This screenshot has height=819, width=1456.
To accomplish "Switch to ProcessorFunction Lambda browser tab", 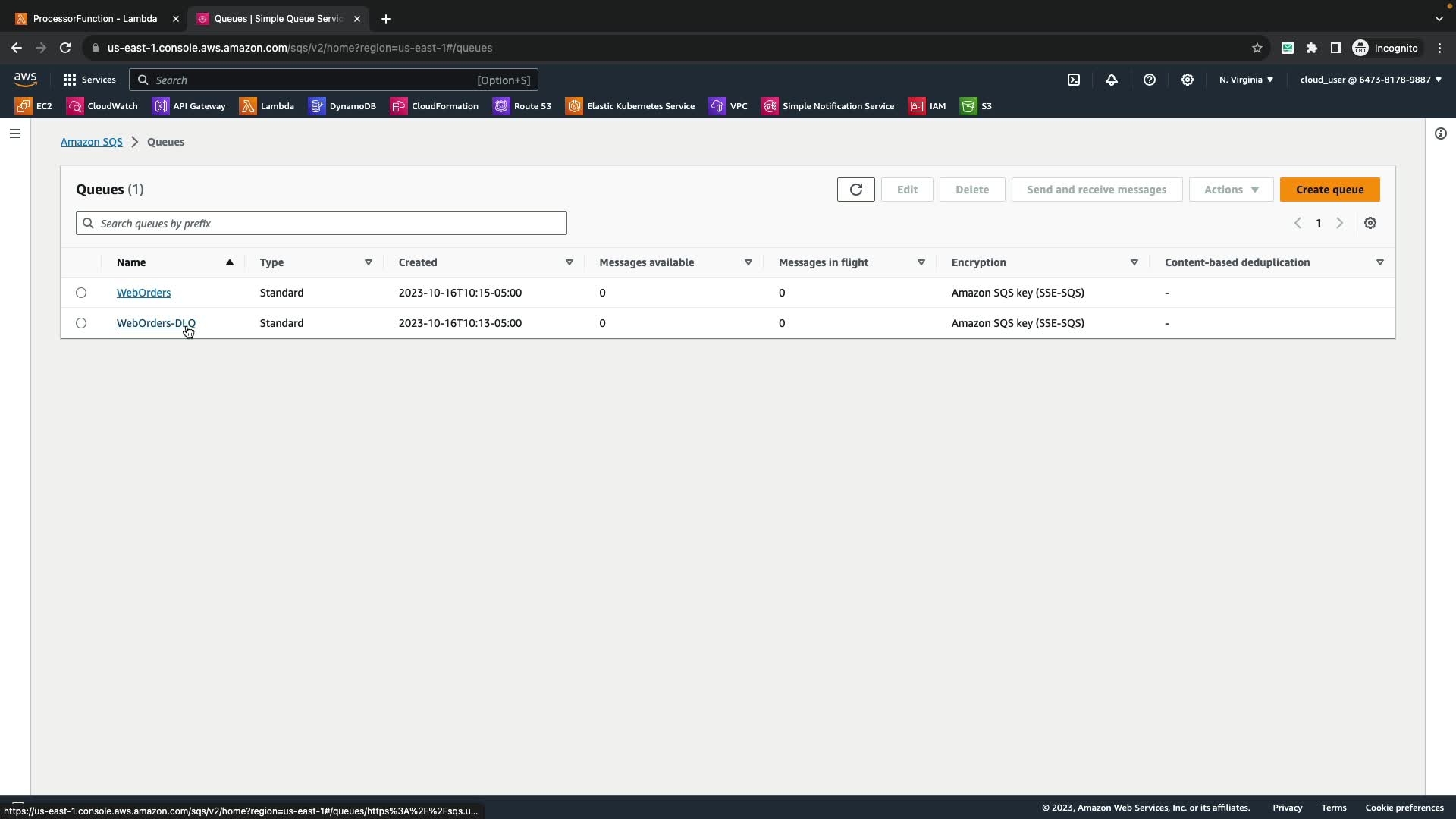I will tap(95, 19).
